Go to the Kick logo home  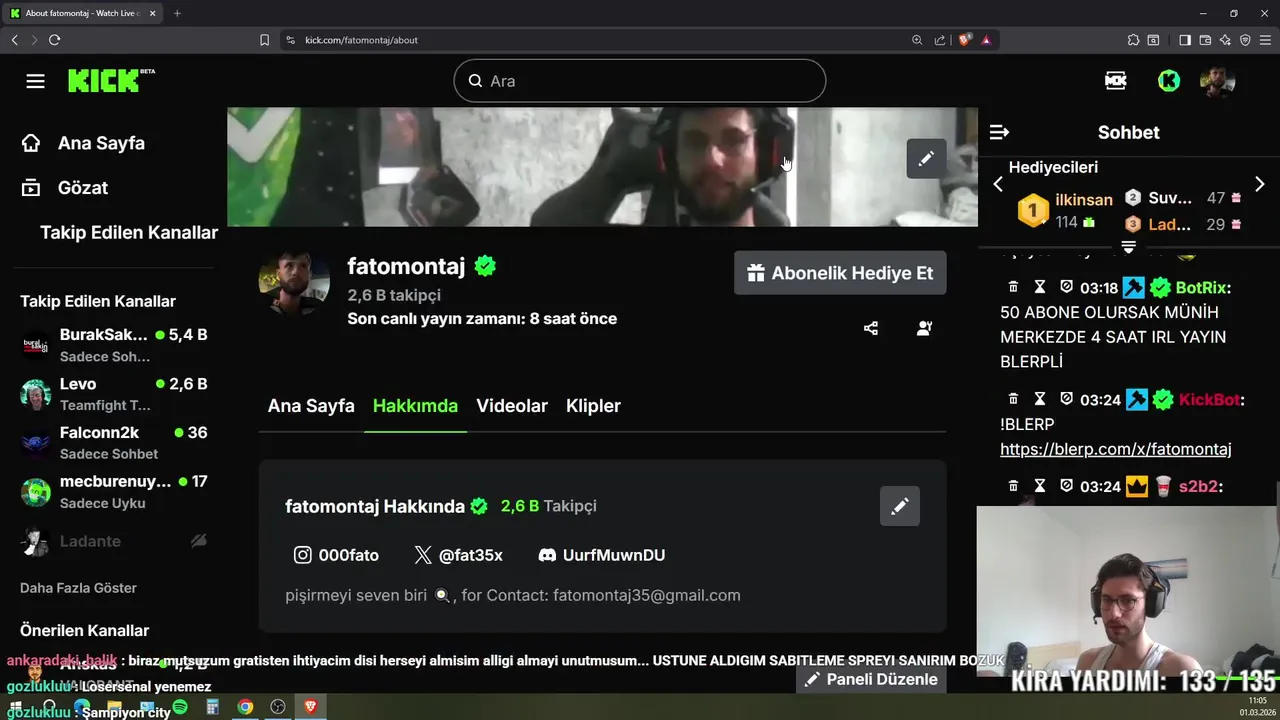[x=111, y=81]
